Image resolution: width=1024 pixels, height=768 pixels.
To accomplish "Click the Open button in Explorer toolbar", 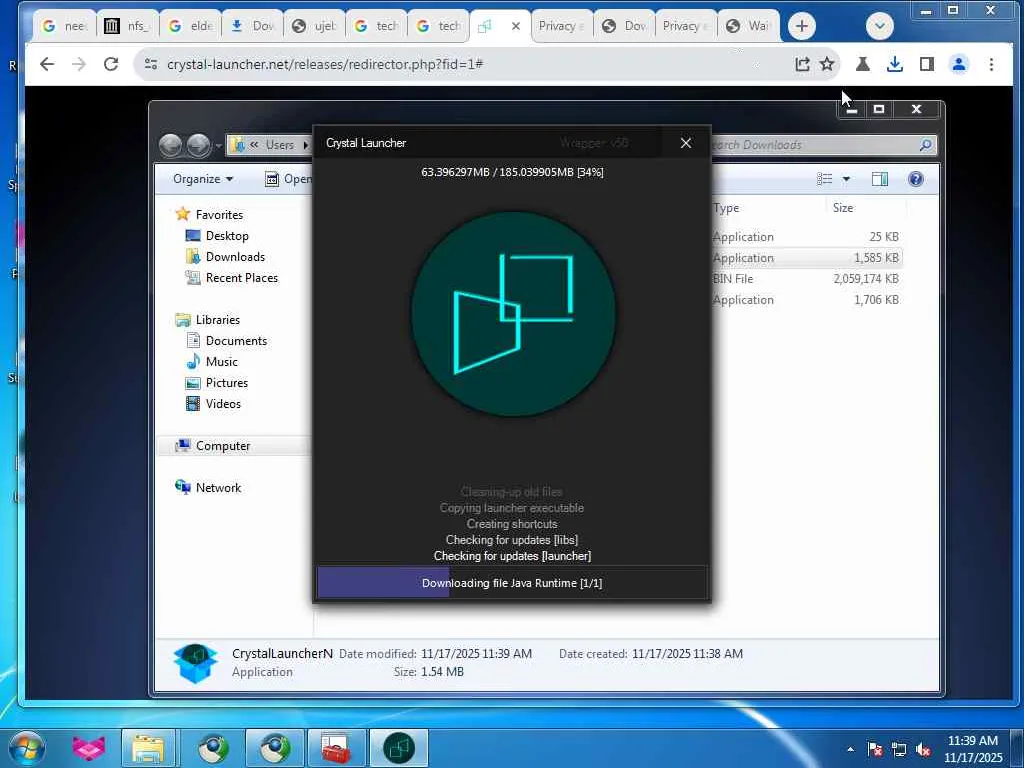I will click(289, 179).
